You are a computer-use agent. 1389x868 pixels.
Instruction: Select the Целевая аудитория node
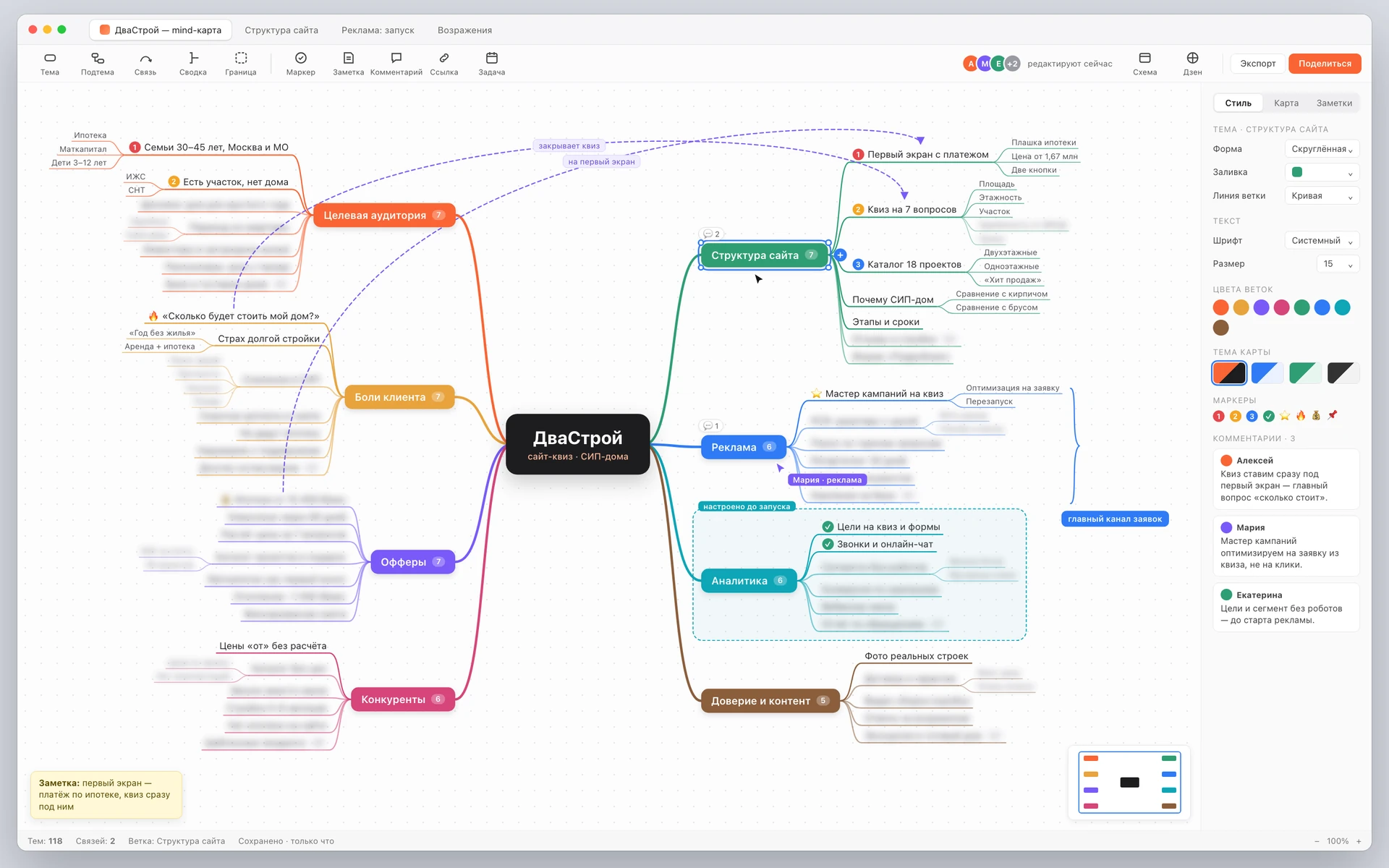384,216
